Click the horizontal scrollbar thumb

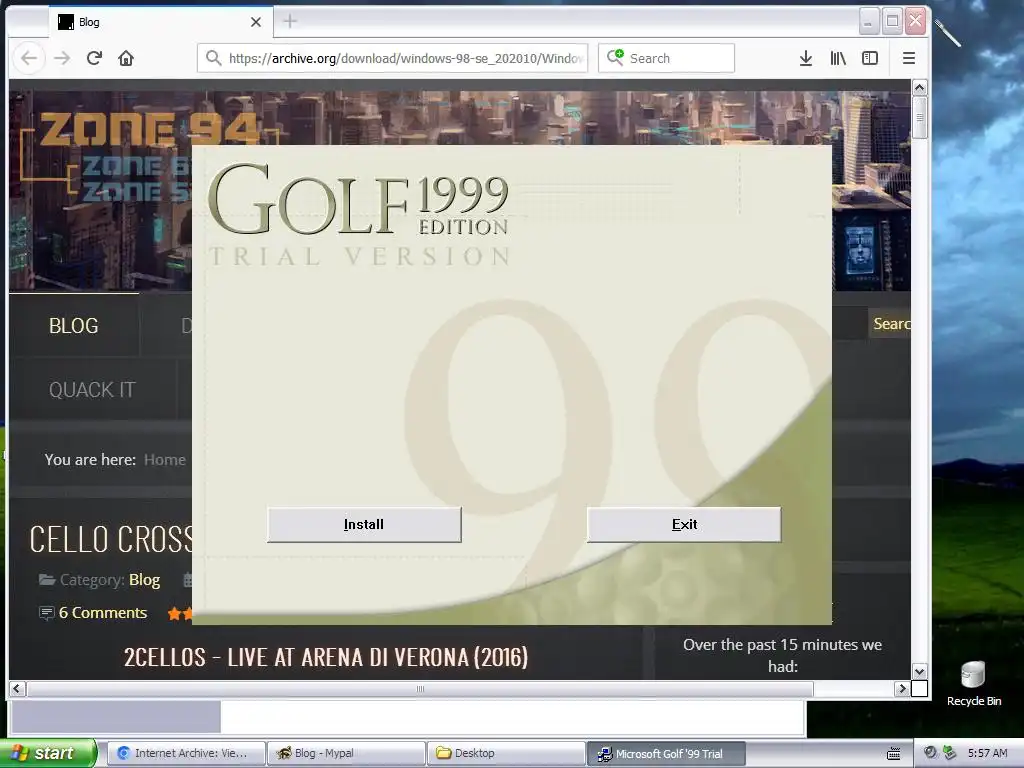420,688
